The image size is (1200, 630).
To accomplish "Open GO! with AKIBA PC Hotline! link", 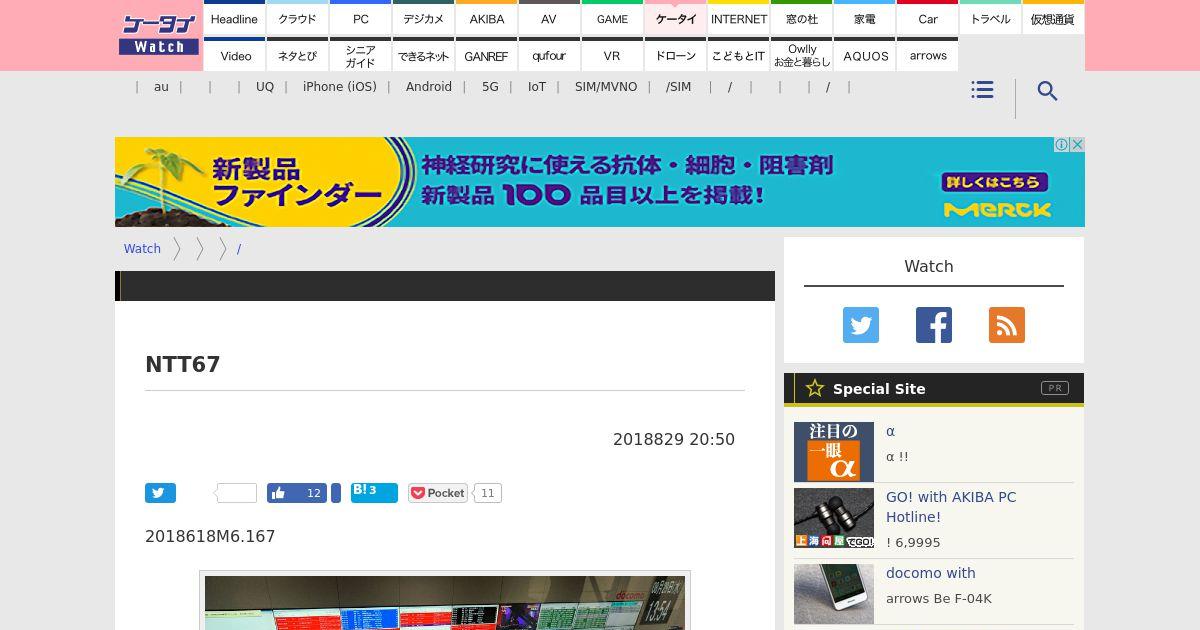I will click(x=951, y=507).
